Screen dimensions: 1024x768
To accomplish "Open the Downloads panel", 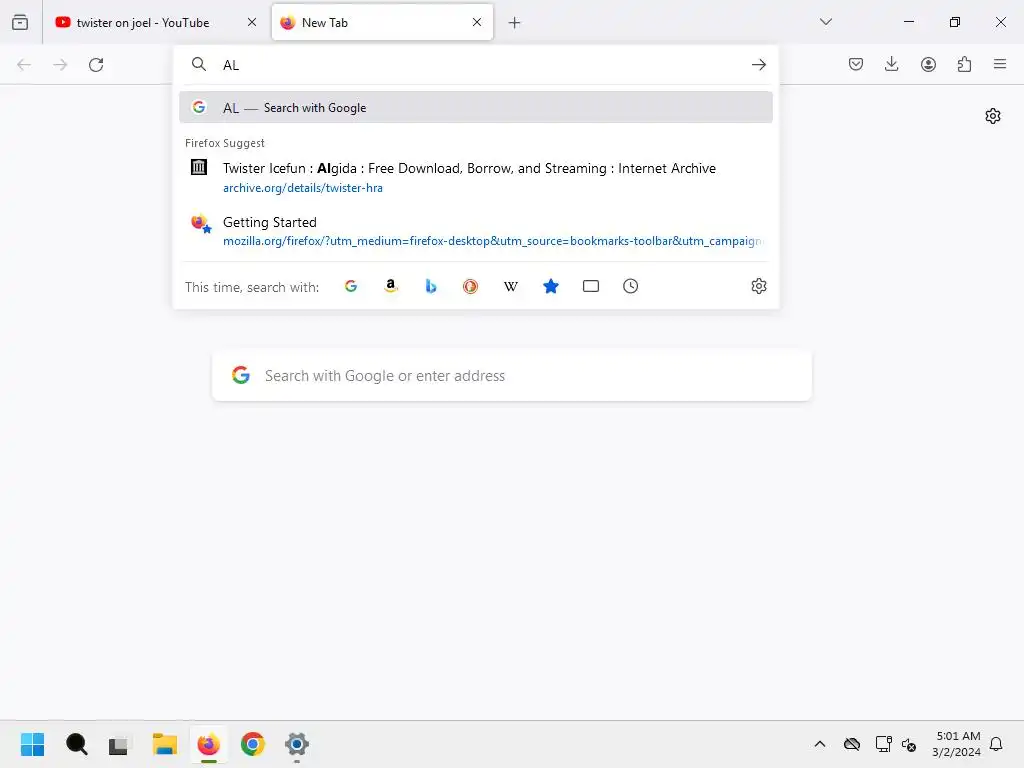I will [891, 64].
